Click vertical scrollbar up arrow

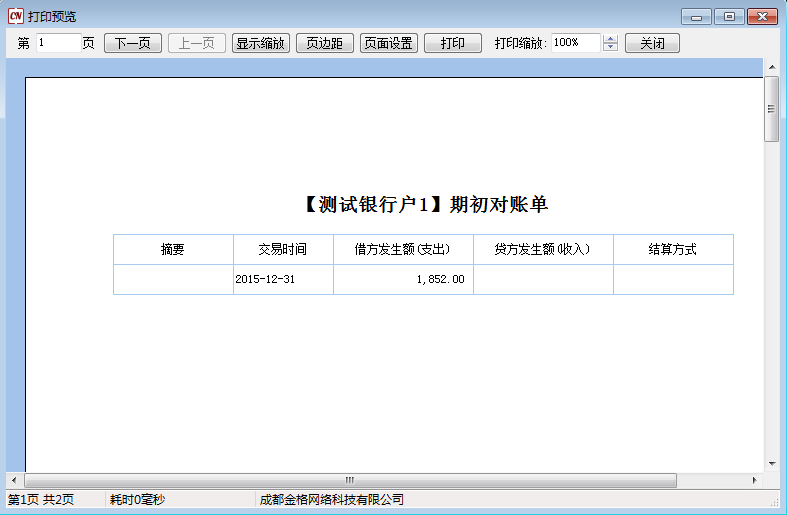(x=771, y=67)
